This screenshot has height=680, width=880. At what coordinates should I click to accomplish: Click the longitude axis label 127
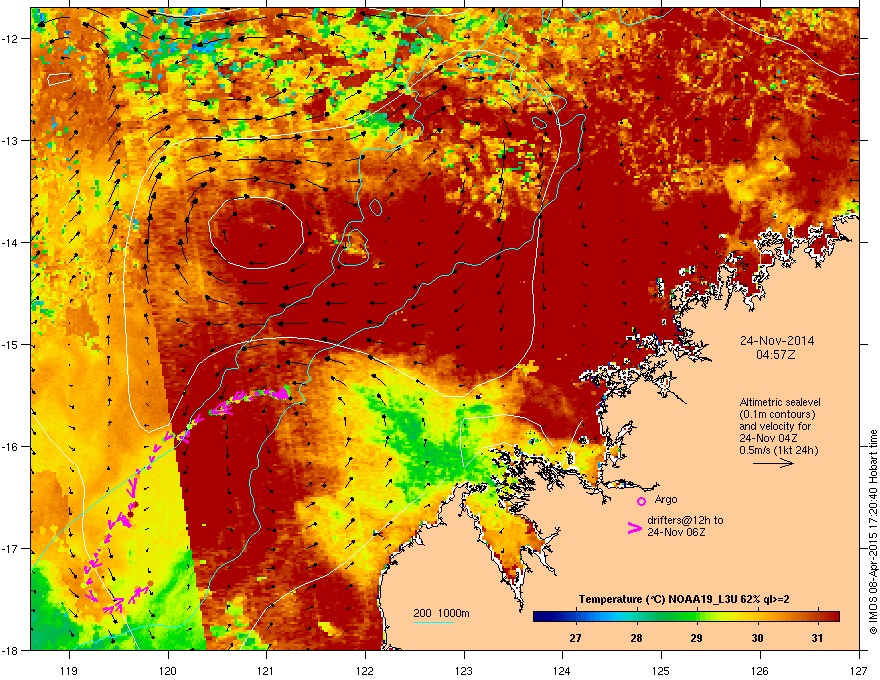click(859, 670)
